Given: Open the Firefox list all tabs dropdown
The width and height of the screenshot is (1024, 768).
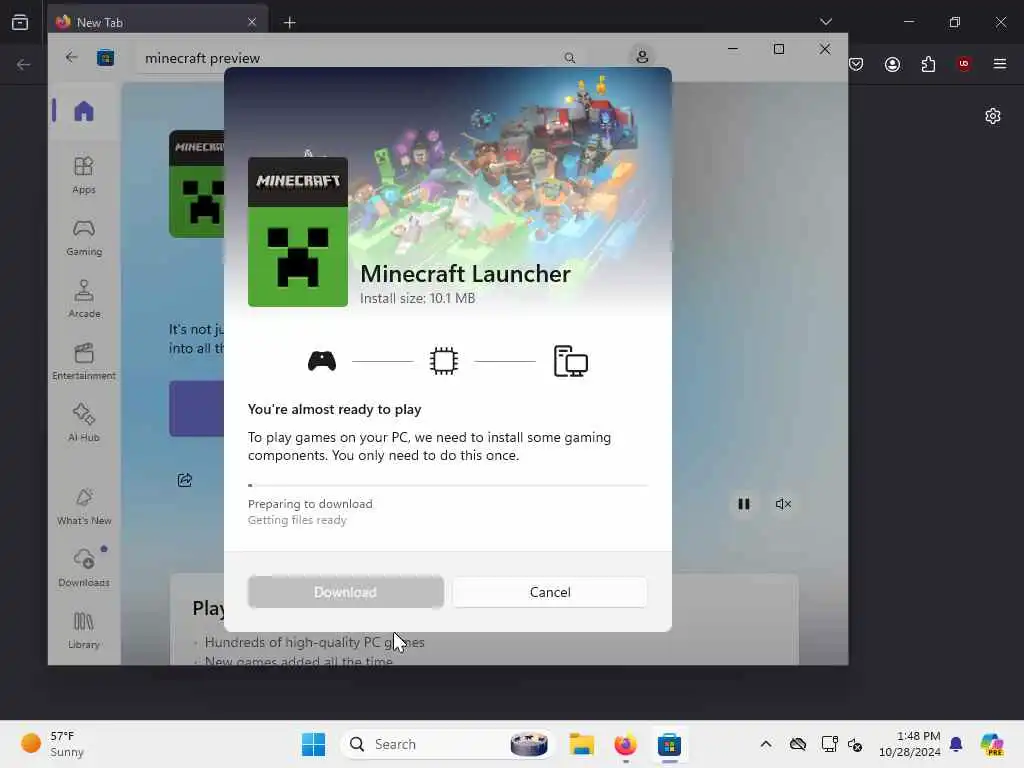Looking at the screenshot, I should pos(825,22).
